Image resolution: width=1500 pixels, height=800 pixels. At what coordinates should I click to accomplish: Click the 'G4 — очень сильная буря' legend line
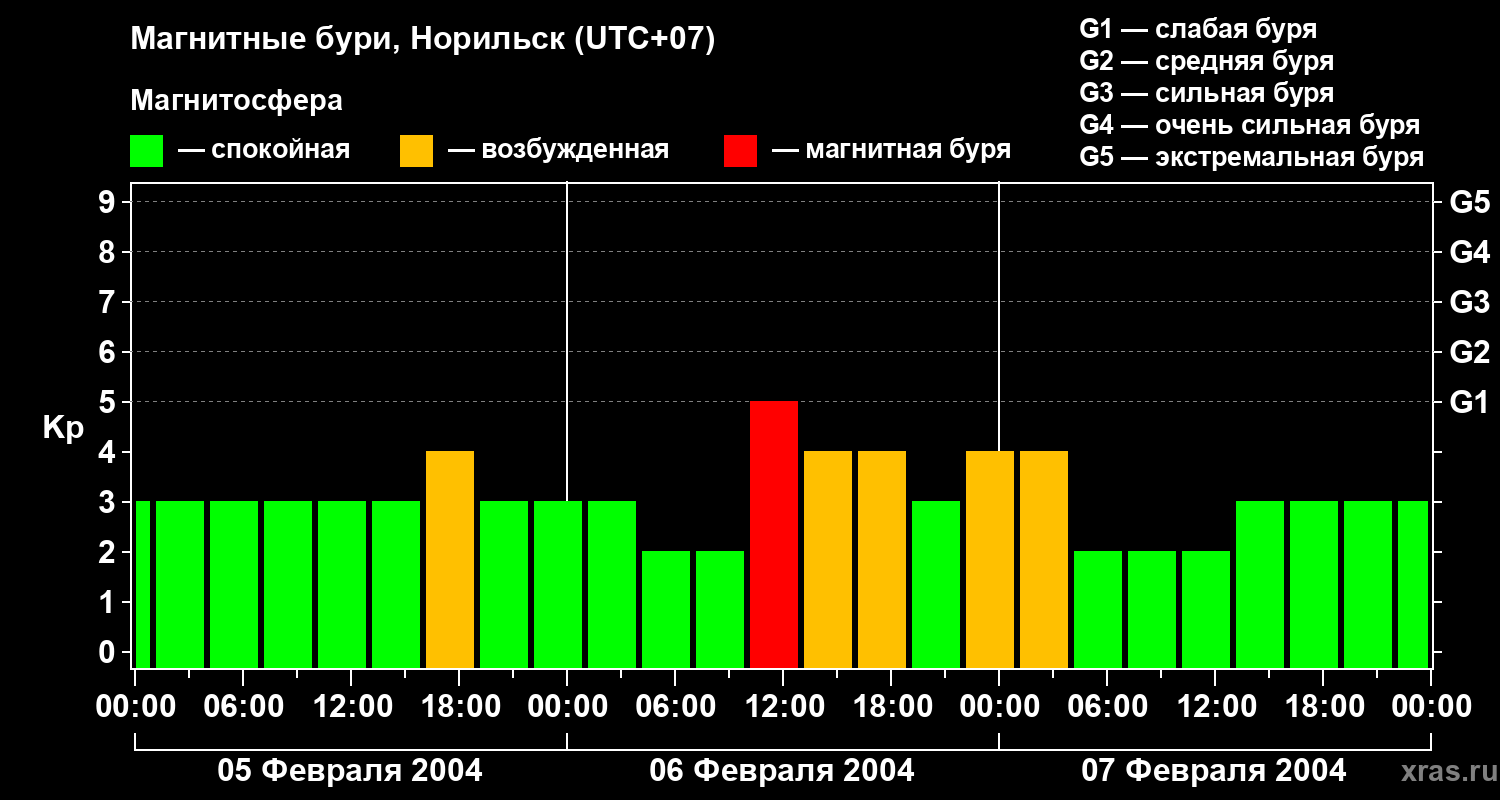[1250, 125]
